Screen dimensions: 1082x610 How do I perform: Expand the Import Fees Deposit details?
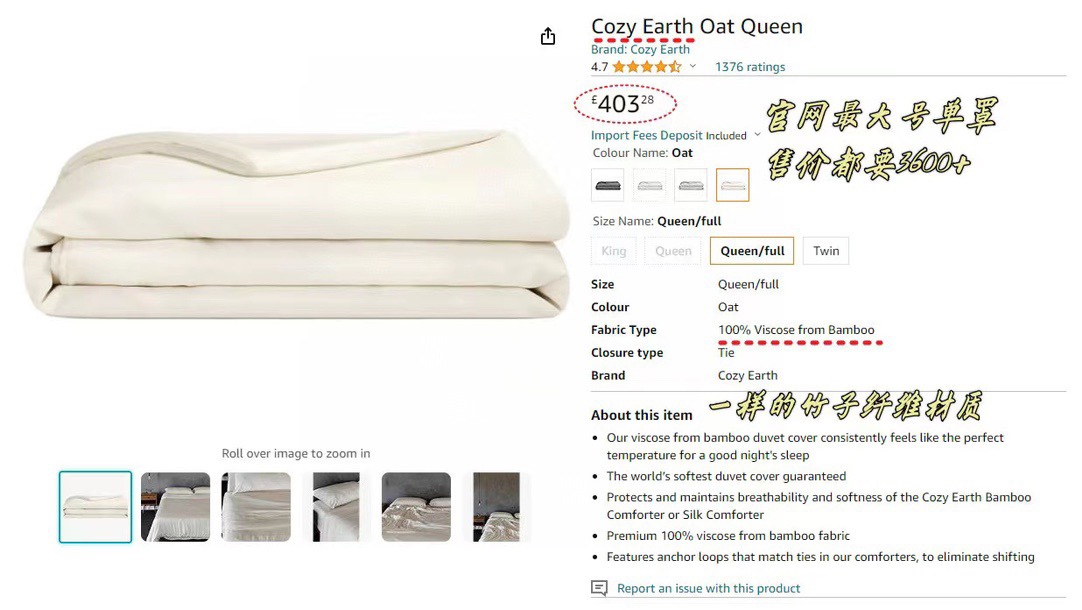click(x=758, y=134)
